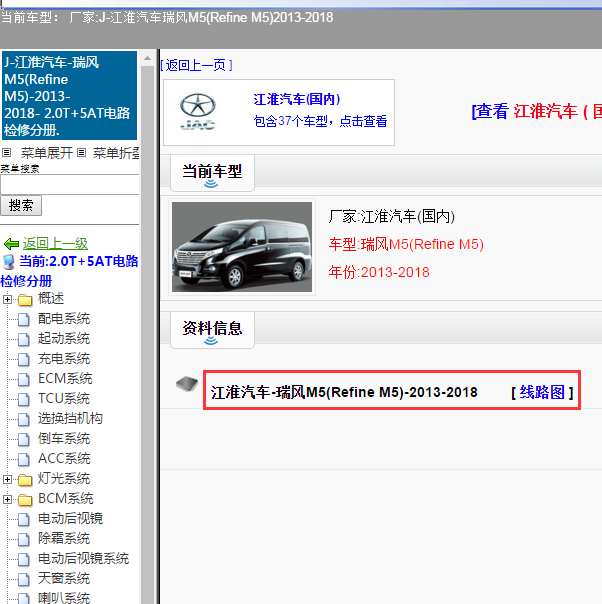Viewport: 602px width, 604px height.
Task: Open the 线路图 link
Action: pos(542,393)
